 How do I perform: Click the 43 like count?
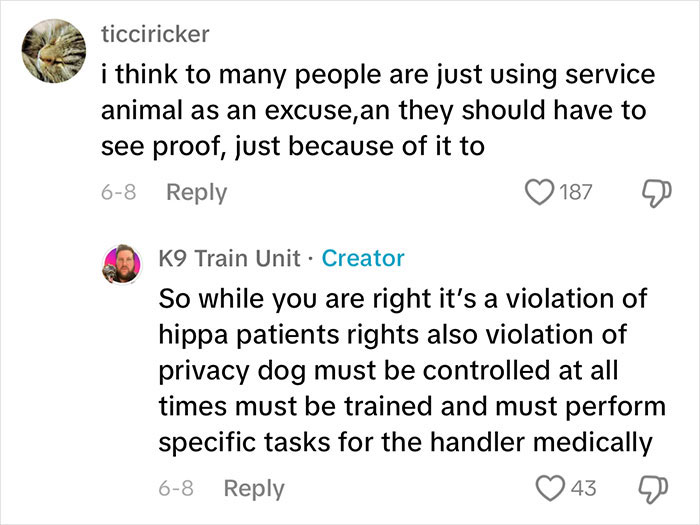pos(583,488)
